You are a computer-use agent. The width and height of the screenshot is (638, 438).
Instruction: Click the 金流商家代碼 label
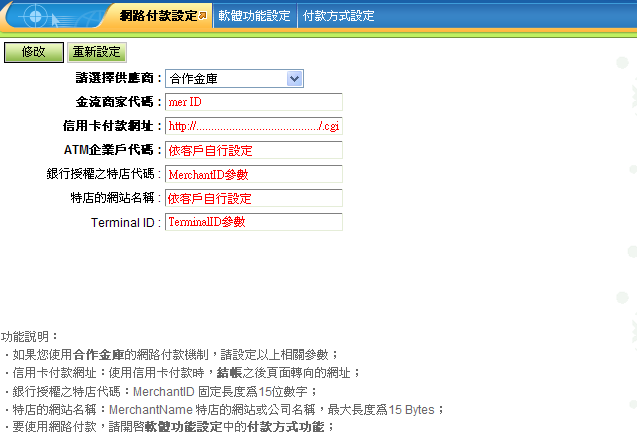118,102
